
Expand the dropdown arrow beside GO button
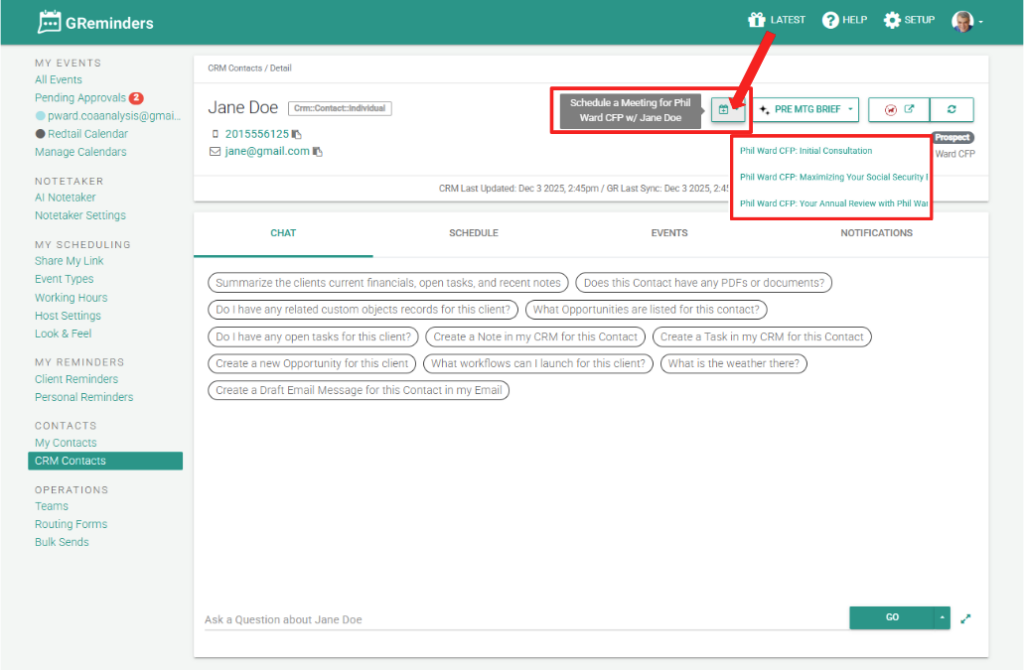[942, 618]
